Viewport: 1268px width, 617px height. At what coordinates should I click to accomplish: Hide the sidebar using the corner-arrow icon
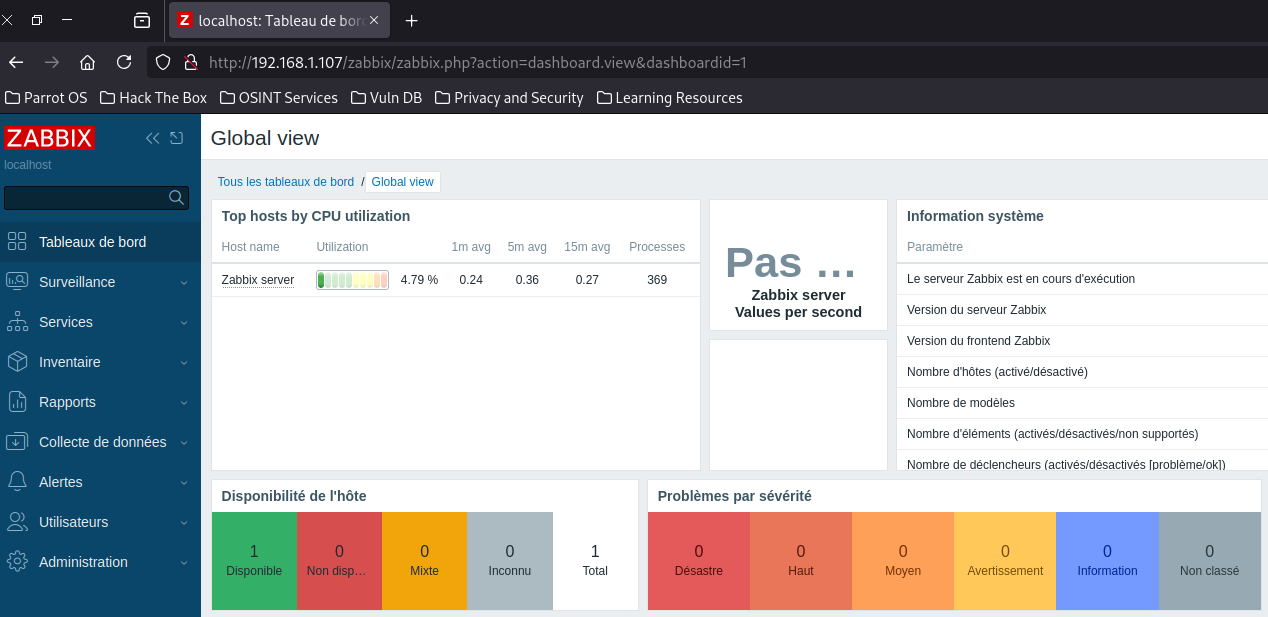pyautogui.click(x=177, y=138)
